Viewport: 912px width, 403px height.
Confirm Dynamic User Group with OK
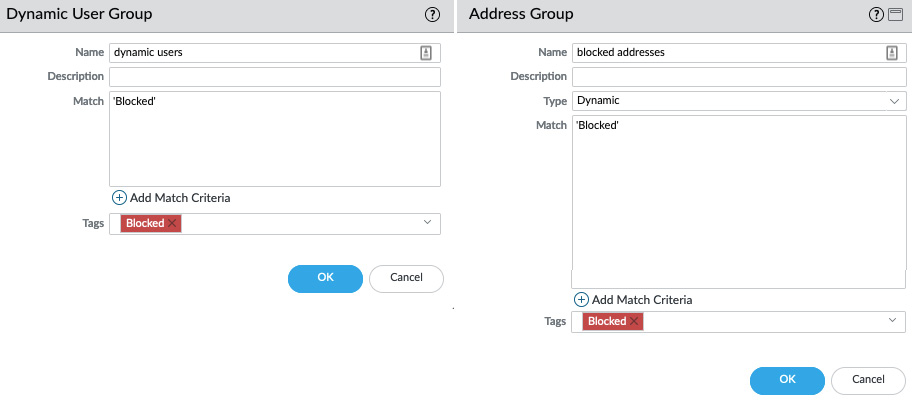(325, 279)
